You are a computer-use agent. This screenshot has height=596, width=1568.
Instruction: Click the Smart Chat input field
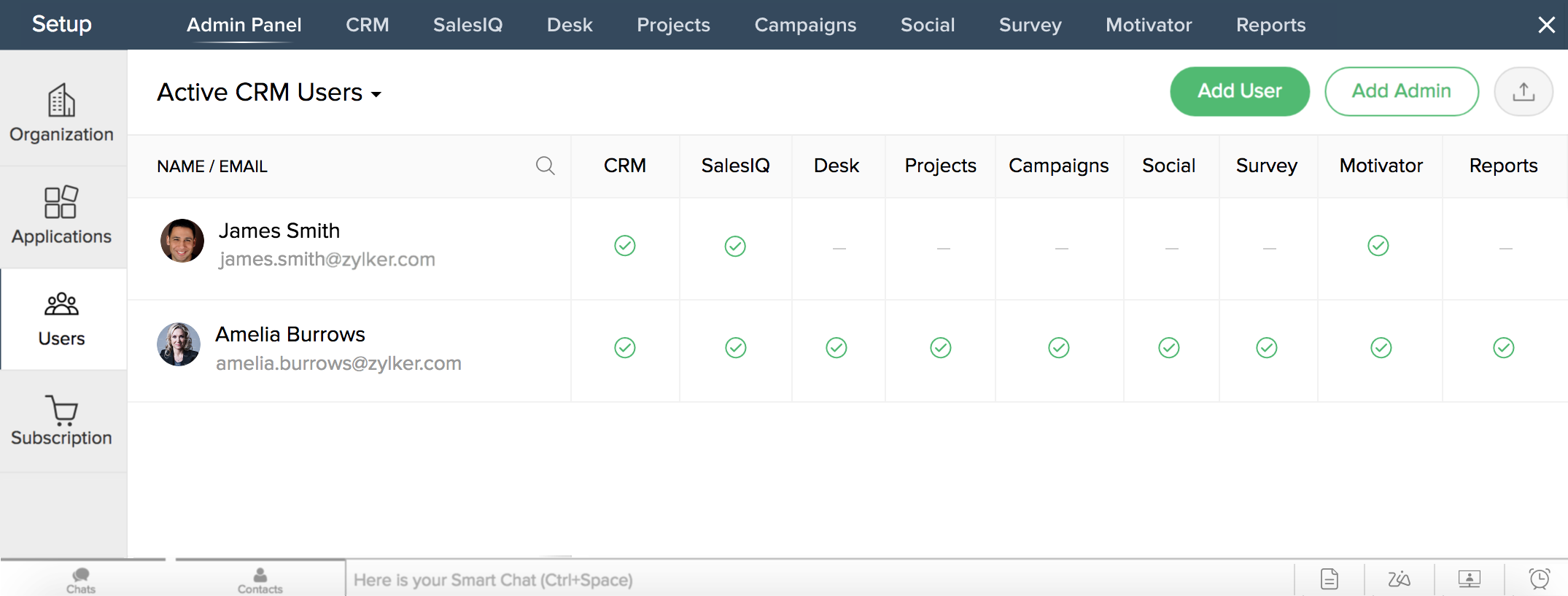(x=820, y=580)
